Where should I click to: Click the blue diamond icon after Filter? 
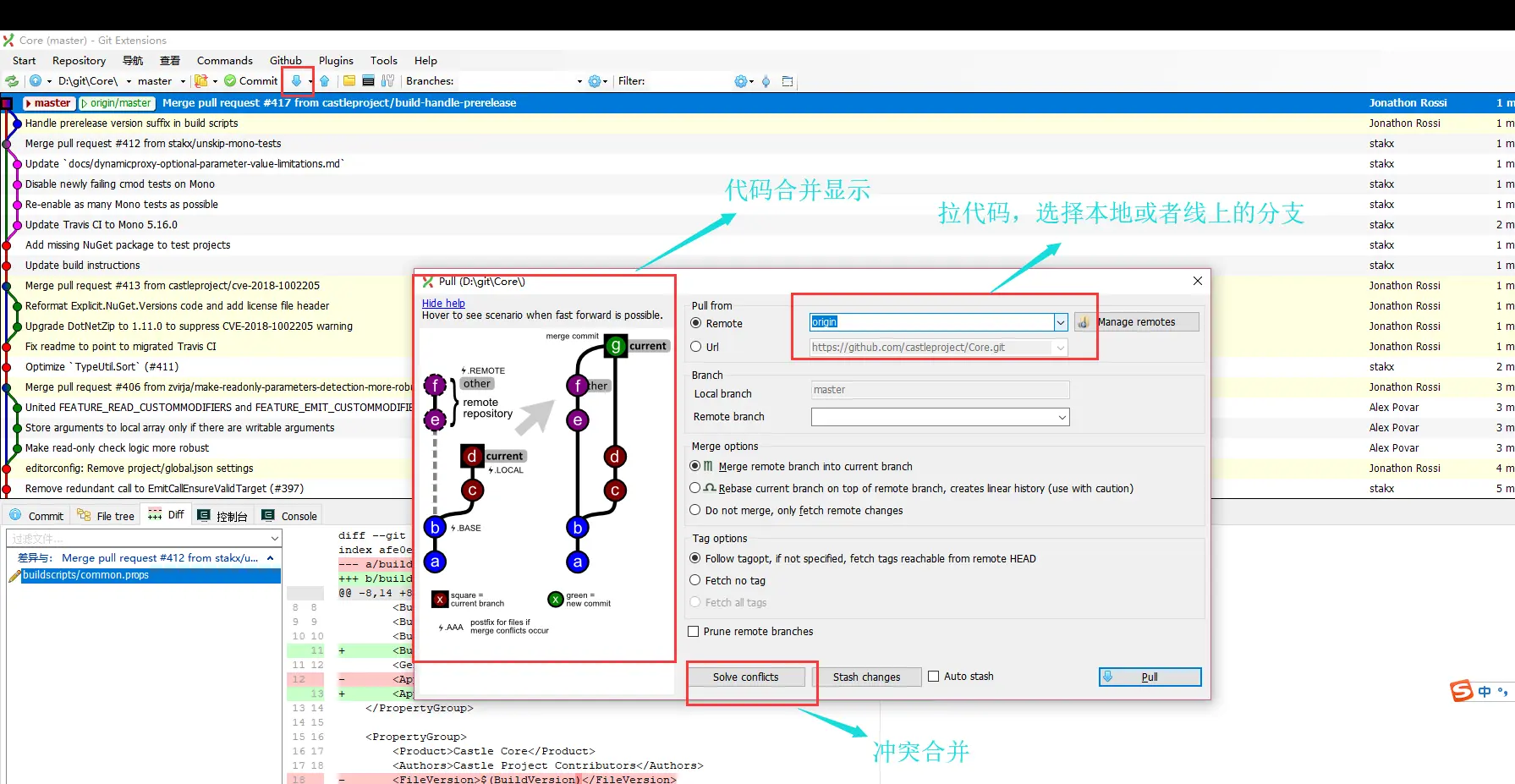[766, 81]
